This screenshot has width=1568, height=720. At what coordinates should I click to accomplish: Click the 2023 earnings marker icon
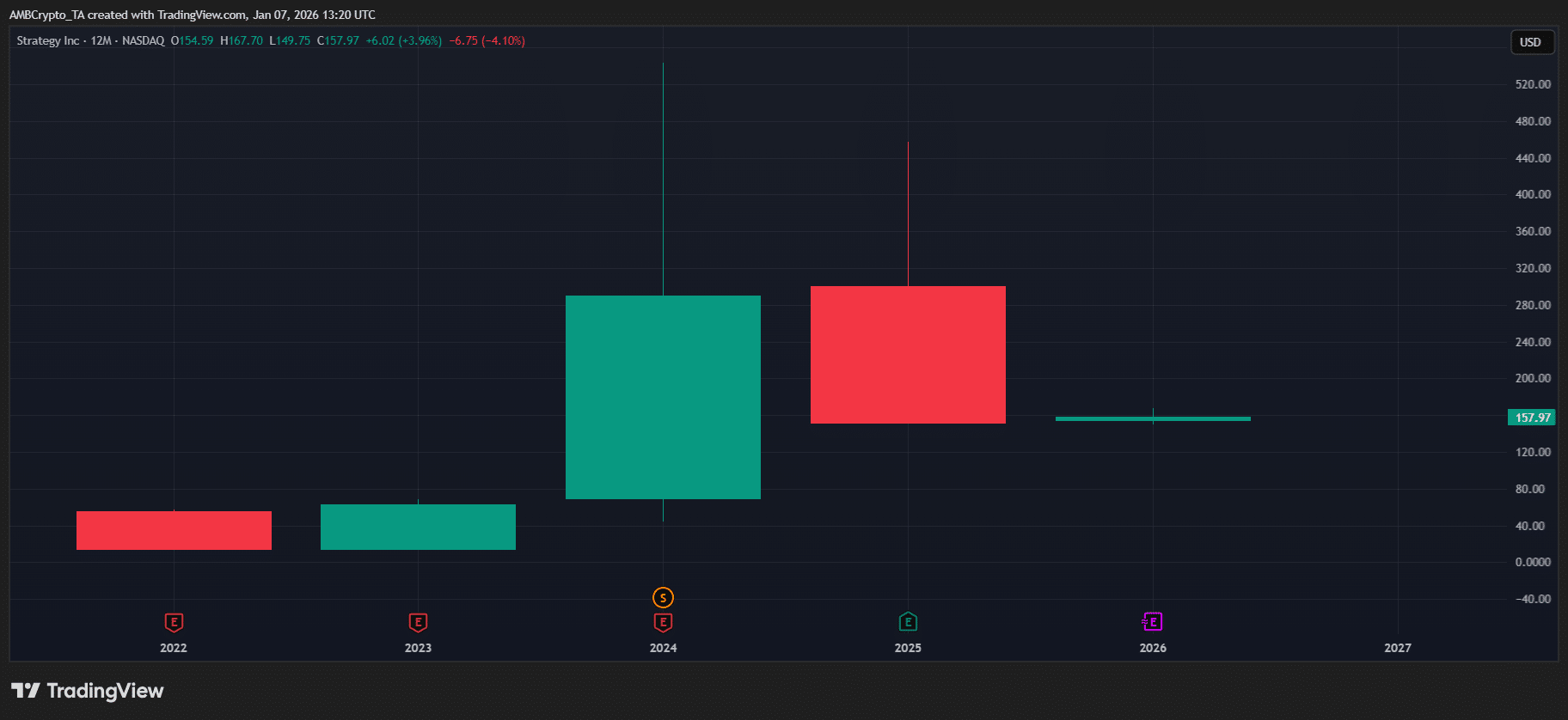[418, 622]
